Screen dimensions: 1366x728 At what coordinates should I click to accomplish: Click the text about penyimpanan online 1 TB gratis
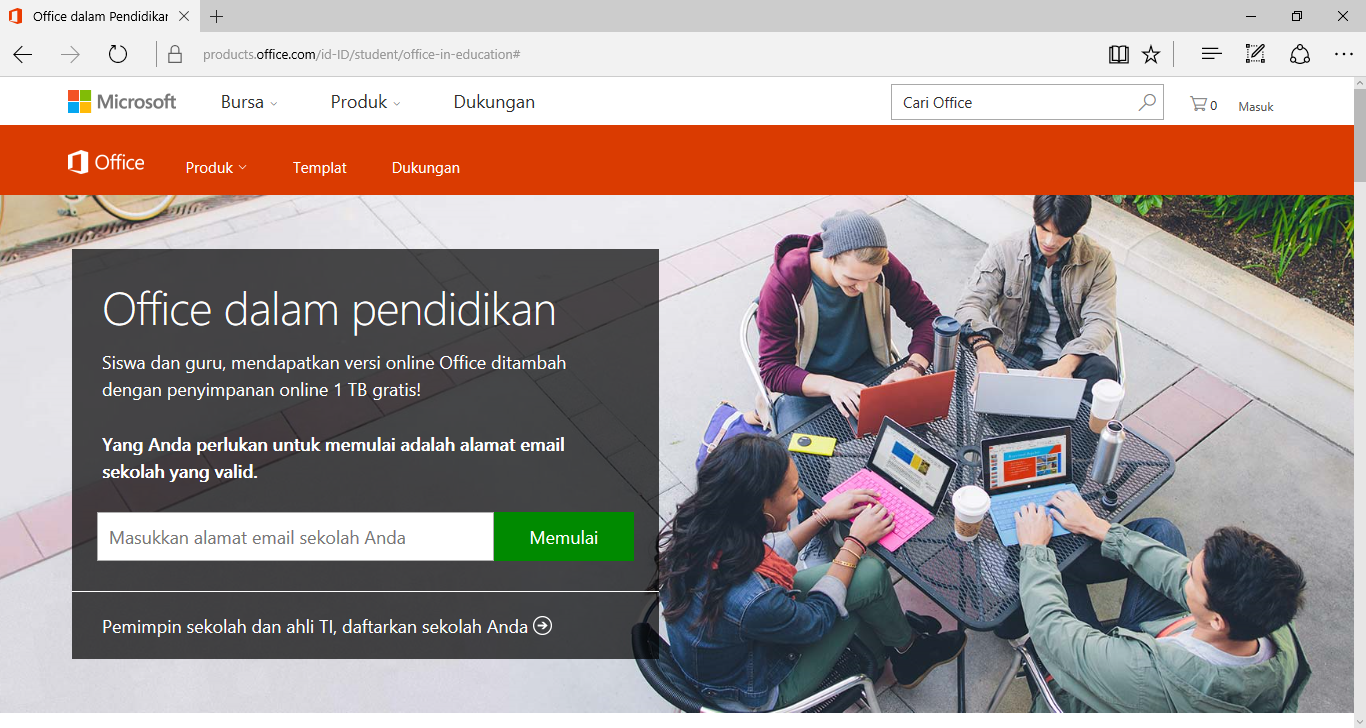[334, 376]
